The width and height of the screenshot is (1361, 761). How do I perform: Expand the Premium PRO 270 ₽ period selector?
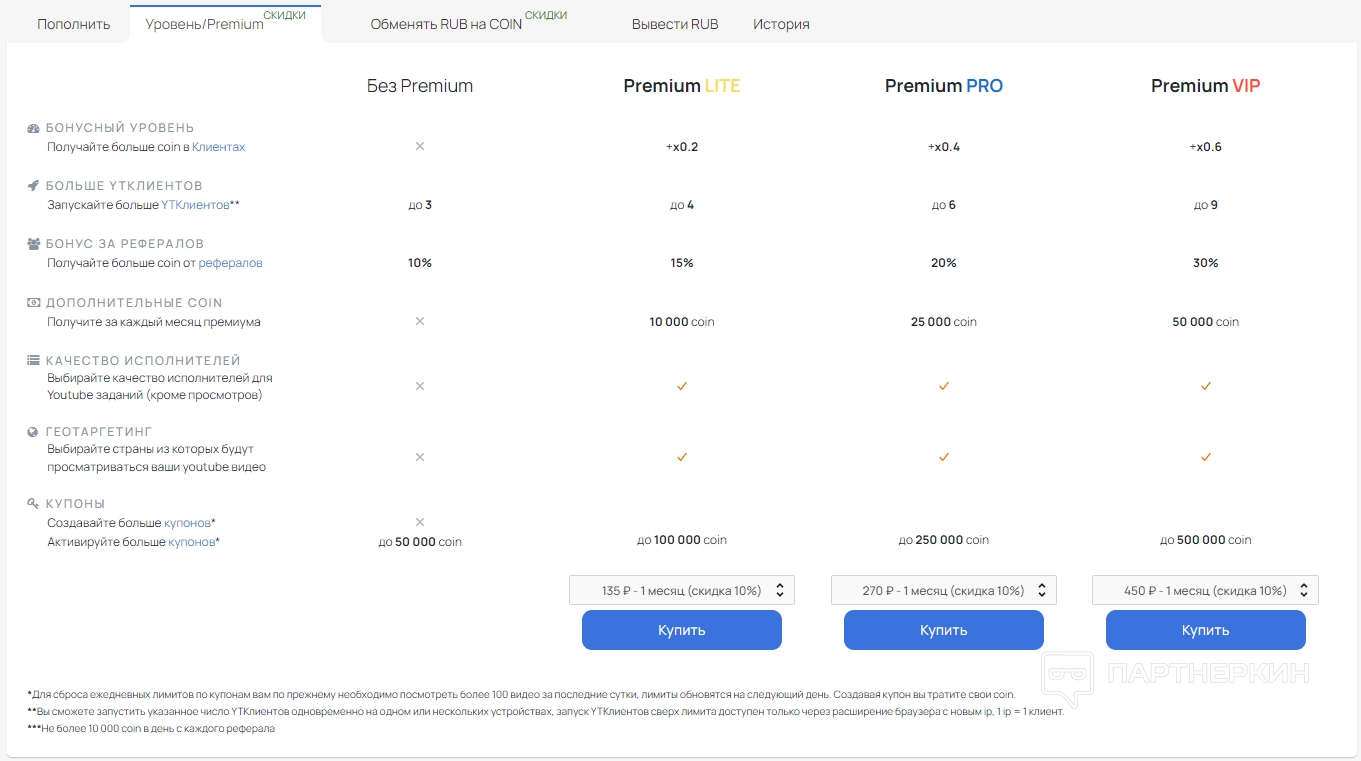coord(943,590)
